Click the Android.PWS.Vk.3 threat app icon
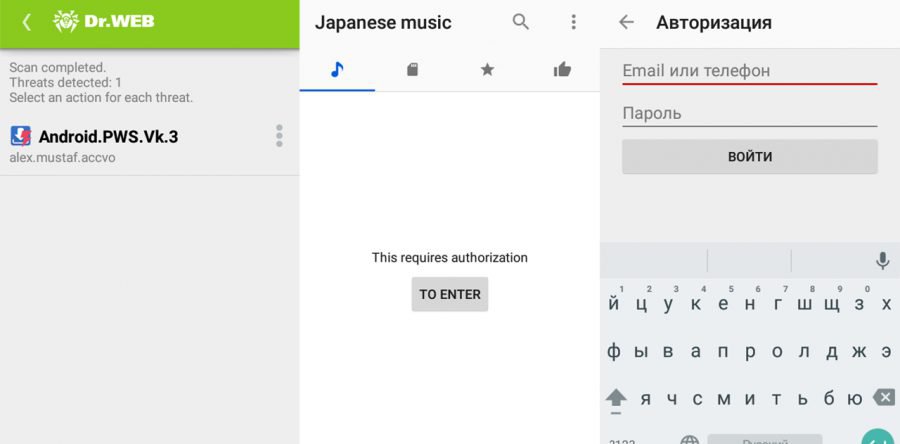The height and width of the screenshot is (444, 900). pos(21,136)
